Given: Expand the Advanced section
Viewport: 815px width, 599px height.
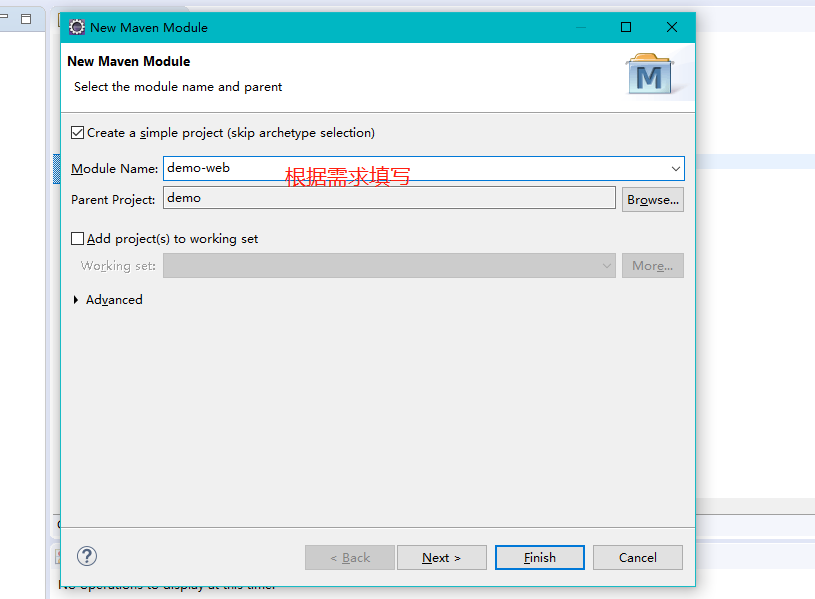Looking at the screenshot, I should (76, 300).
